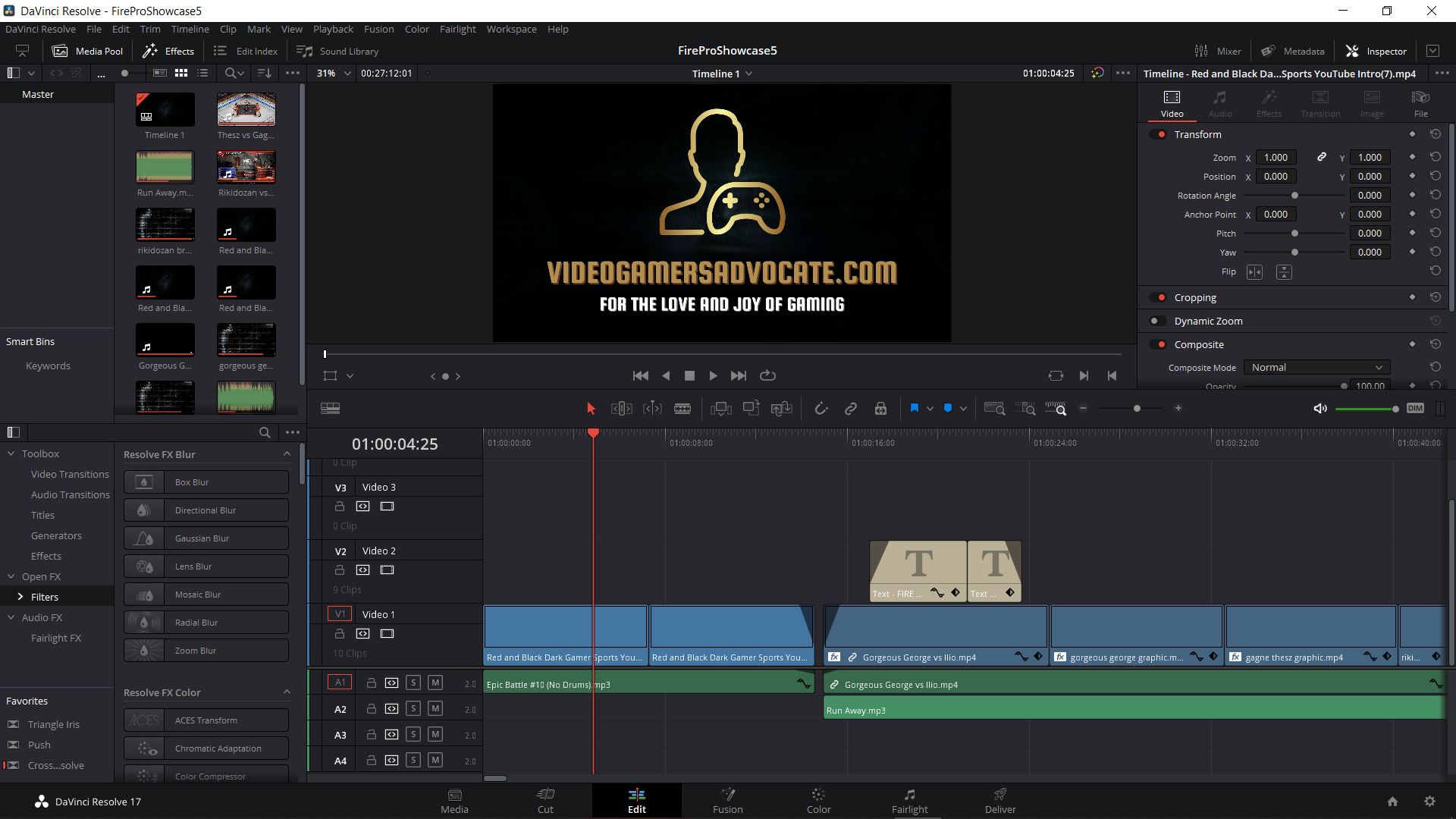
Task: Collapse the Resolve FX Blur section
Action: (x=287, y=454)
